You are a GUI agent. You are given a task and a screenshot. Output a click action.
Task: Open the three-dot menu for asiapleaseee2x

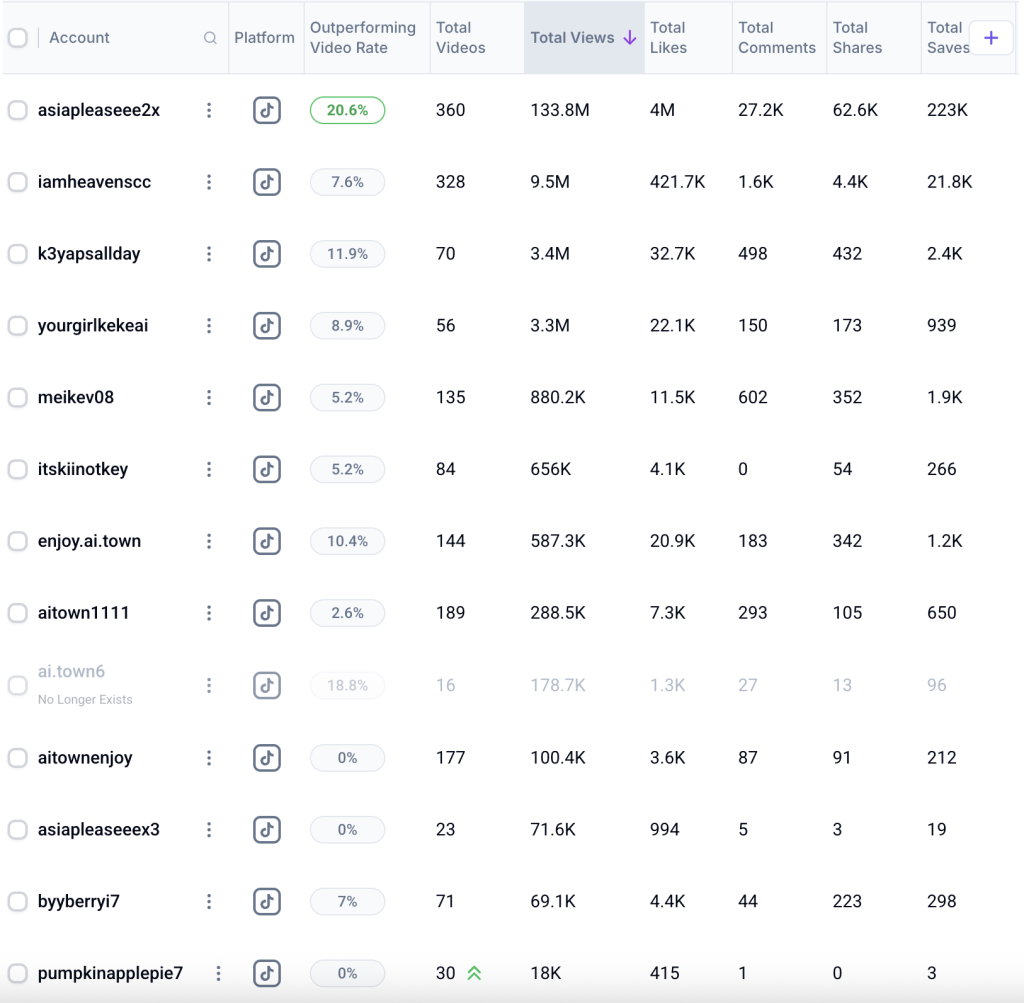209,110
